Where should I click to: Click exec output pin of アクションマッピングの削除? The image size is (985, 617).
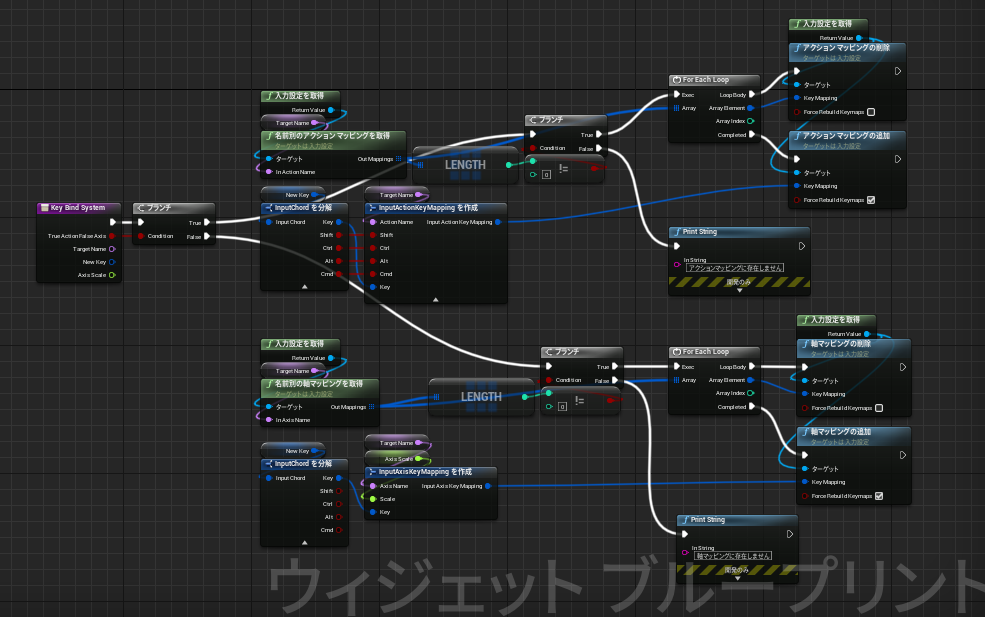coord(898,71)
